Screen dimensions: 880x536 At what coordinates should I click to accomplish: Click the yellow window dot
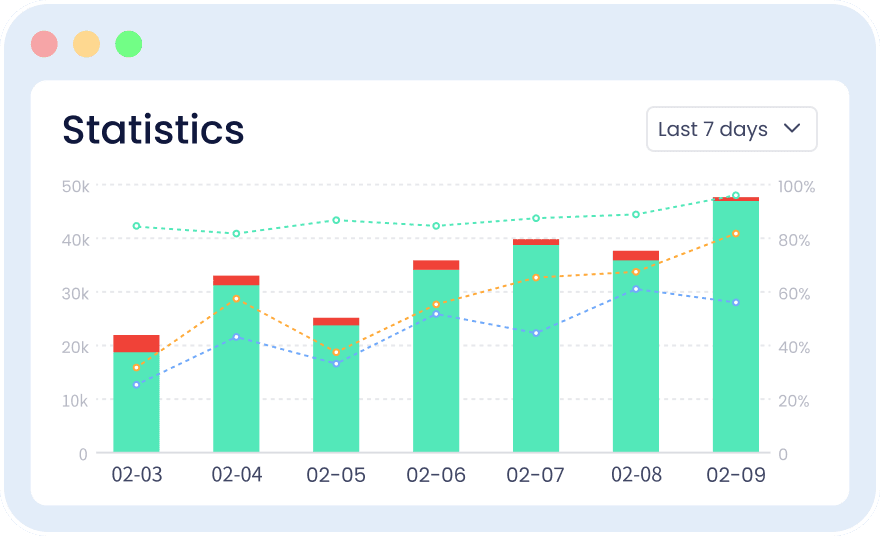[86, 44]
